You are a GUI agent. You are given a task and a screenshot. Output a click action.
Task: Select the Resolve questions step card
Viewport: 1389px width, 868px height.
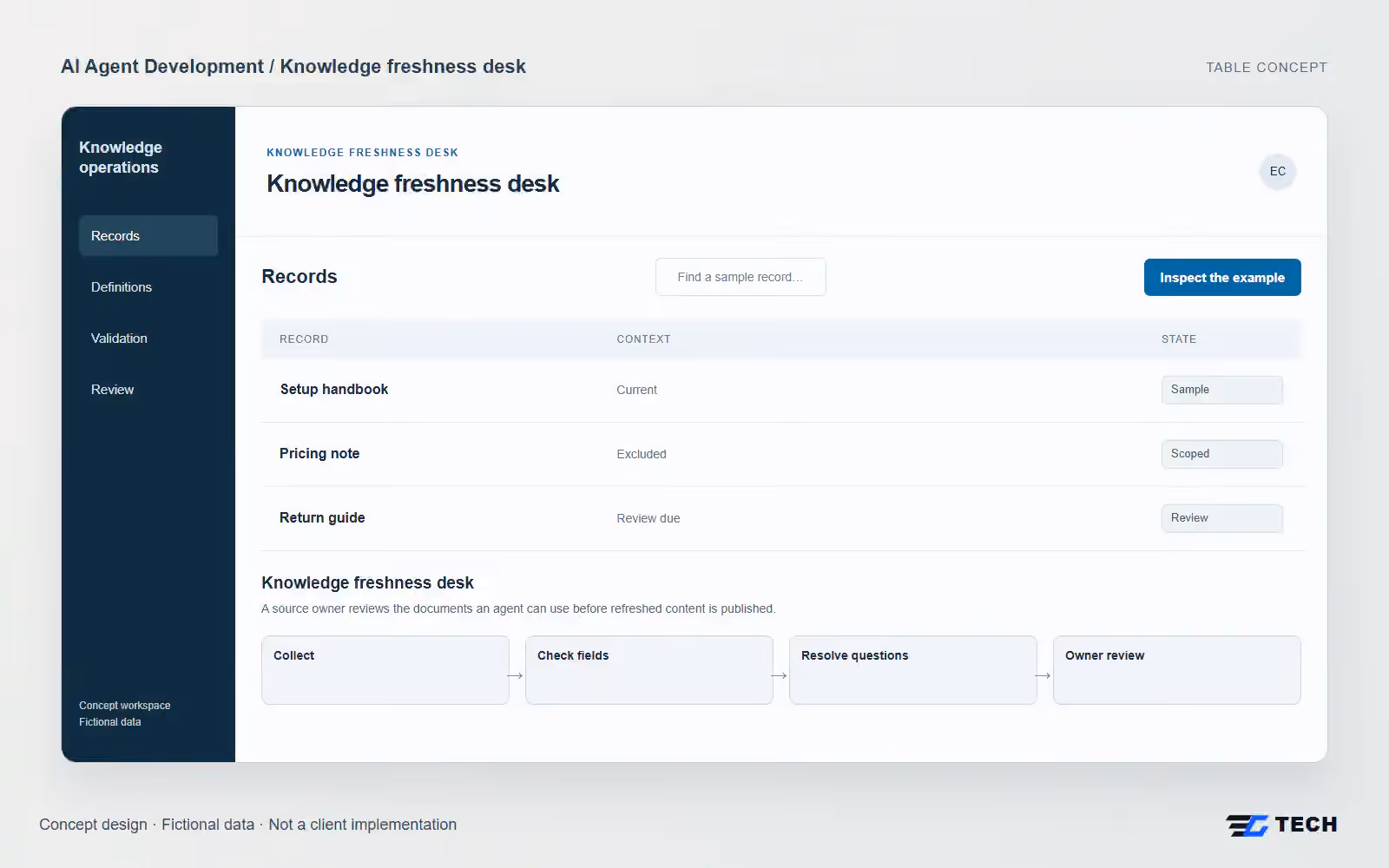point(913,670)
